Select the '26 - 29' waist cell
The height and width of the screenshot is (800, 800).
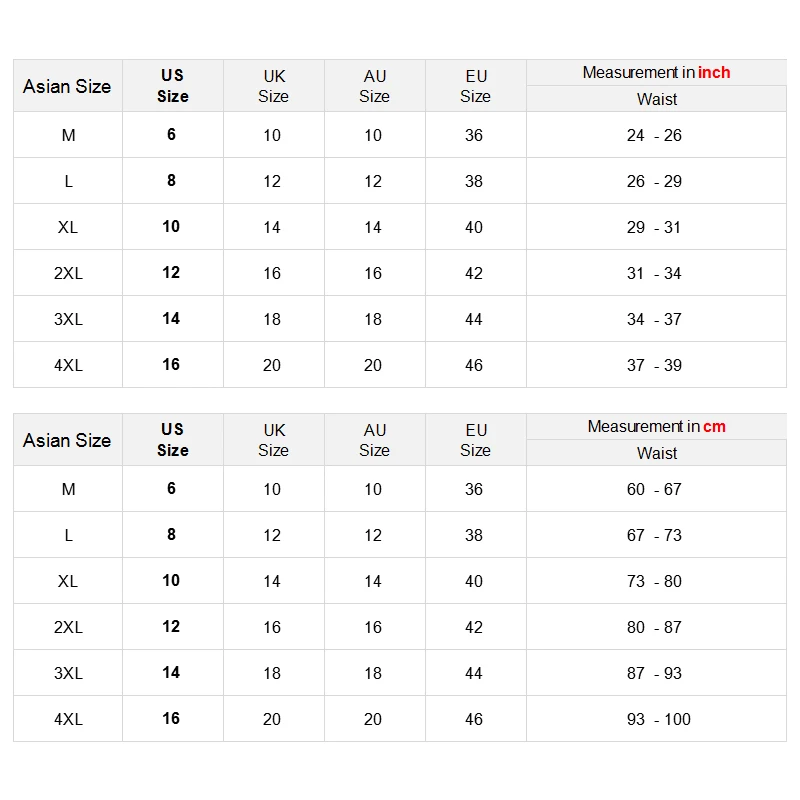[x=655, y=181]
